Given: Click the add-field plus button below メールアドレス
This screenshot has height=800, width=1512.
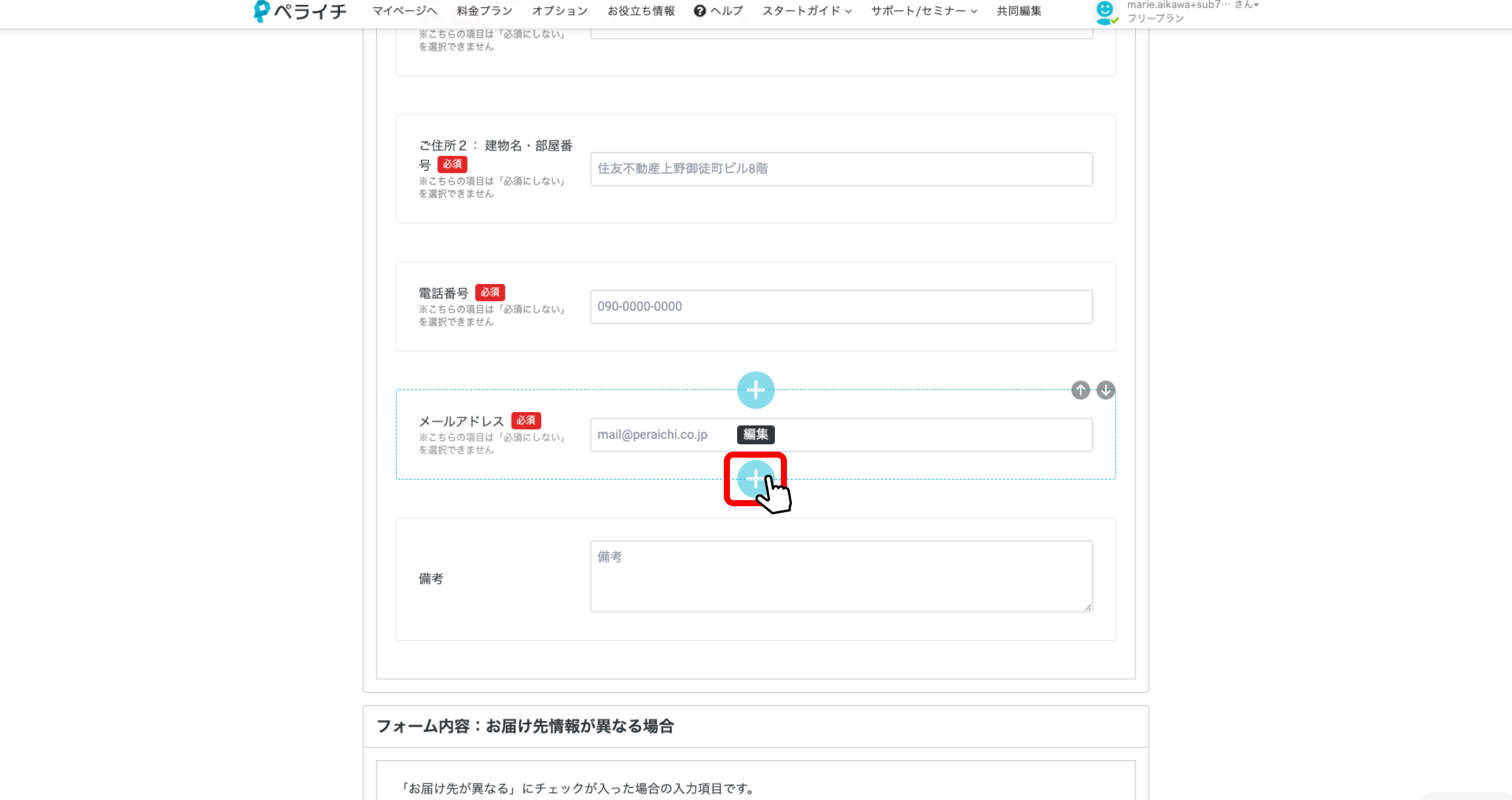Looking at the screenshot, I should click(x=755, y=479).
